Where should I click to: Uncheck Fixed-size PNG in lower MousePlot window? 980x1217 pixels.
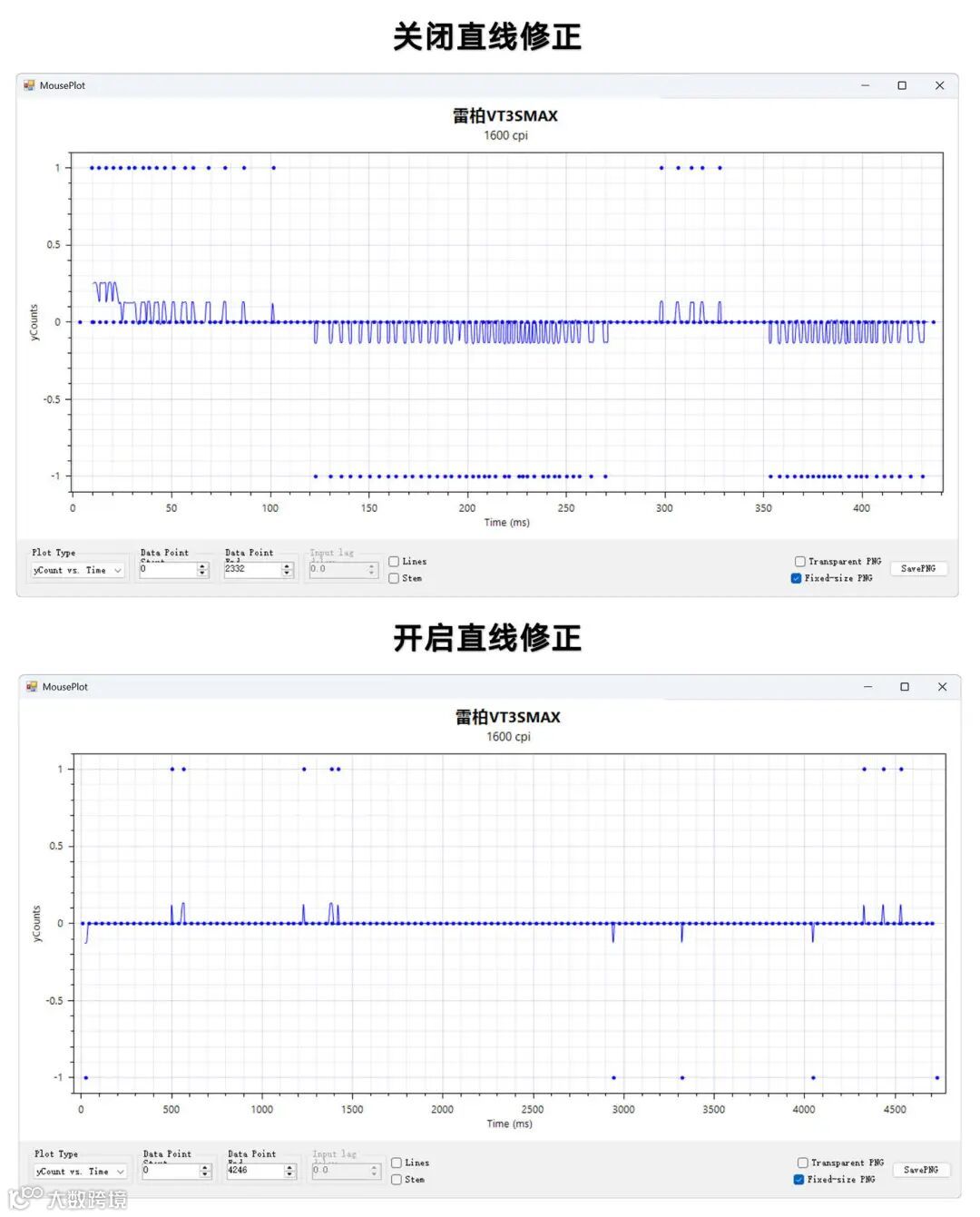799,1180
